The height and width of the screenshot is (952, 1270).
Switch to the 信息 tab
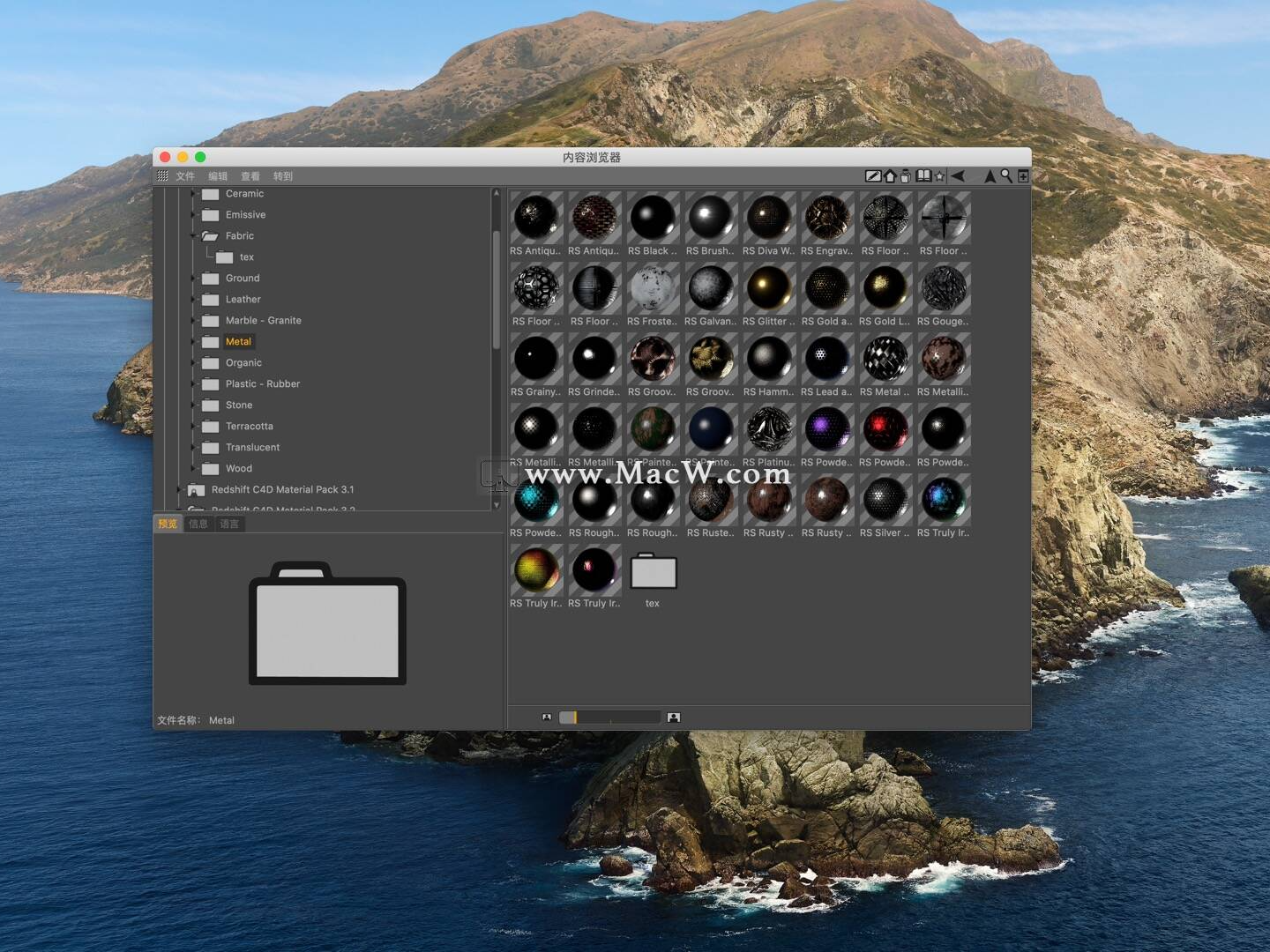(198, 523)
